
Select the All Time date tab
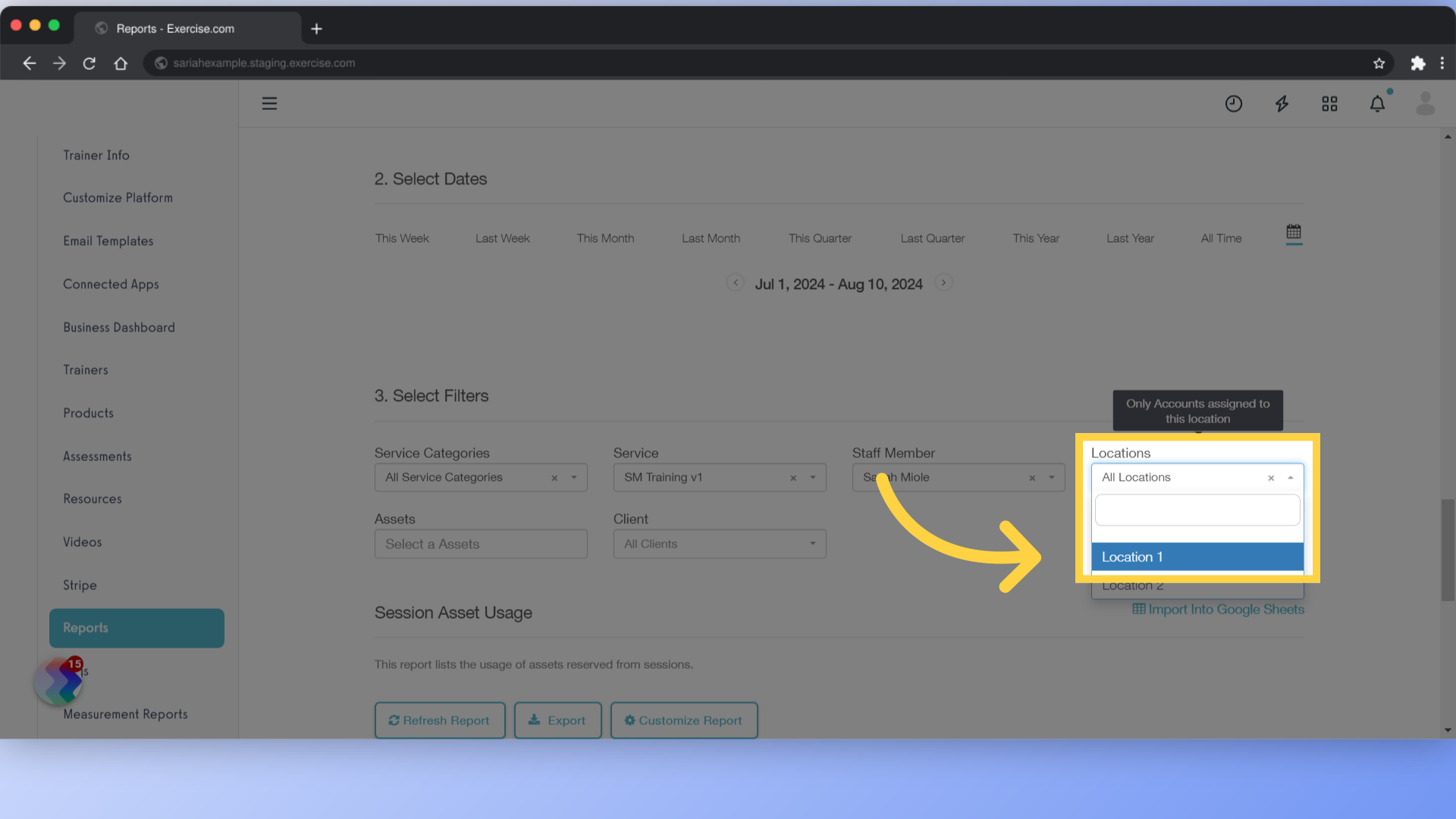pos(1221,238)
